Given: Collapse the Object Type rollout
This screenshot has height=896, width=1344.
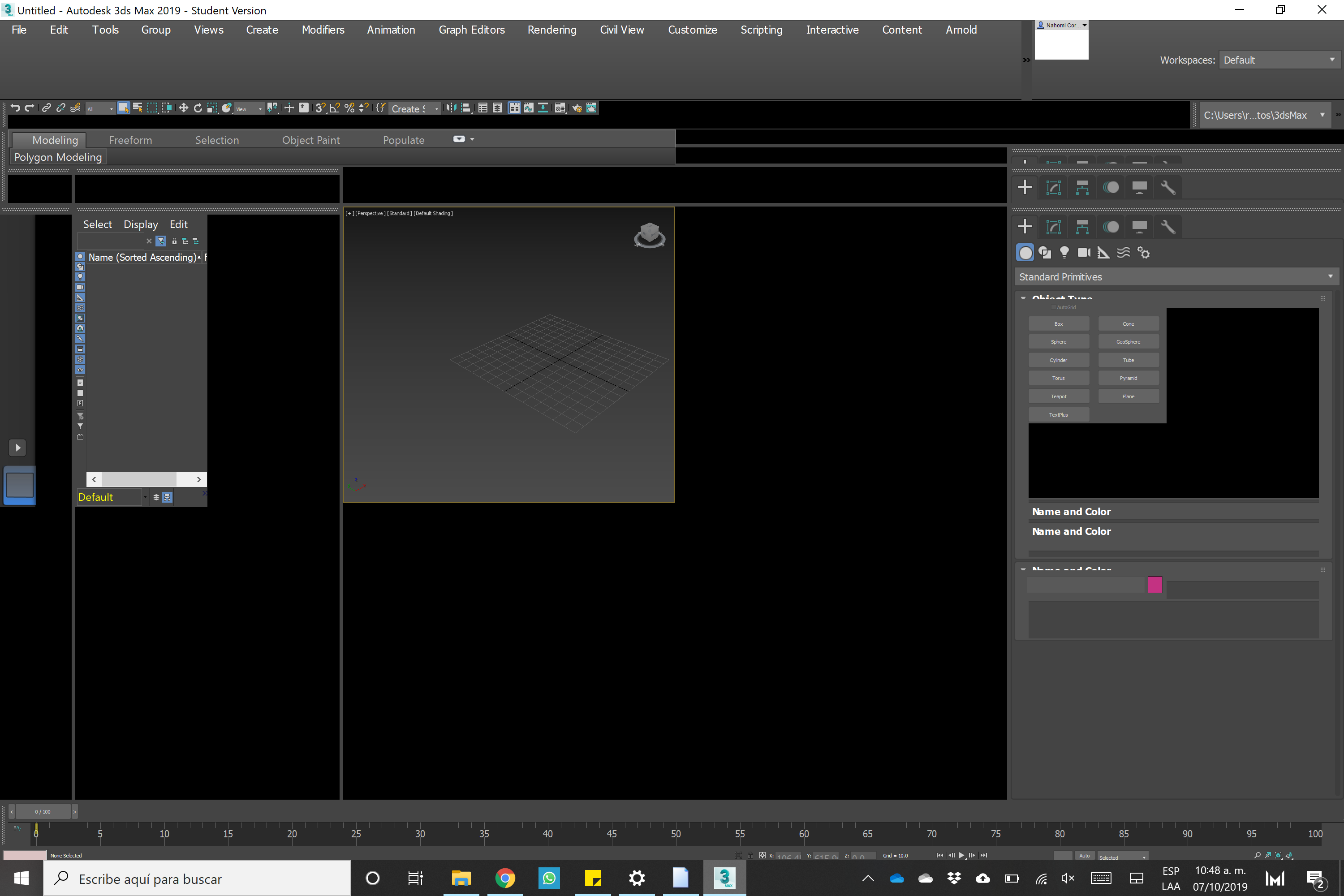Looking at the screenshot, I should coord(1023,298).
